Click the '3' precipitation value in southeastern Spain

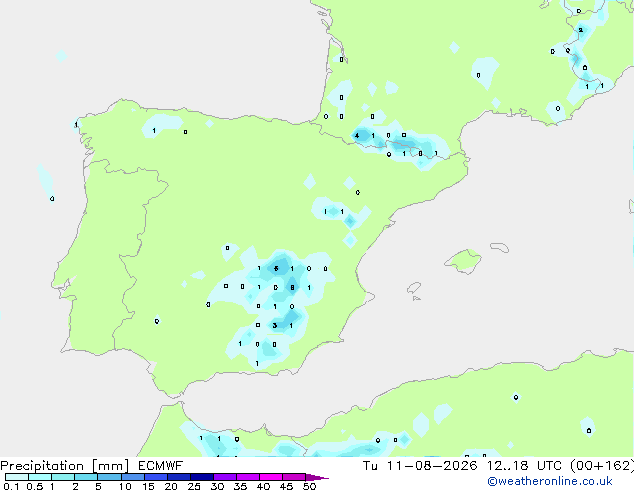click(275, 325)
